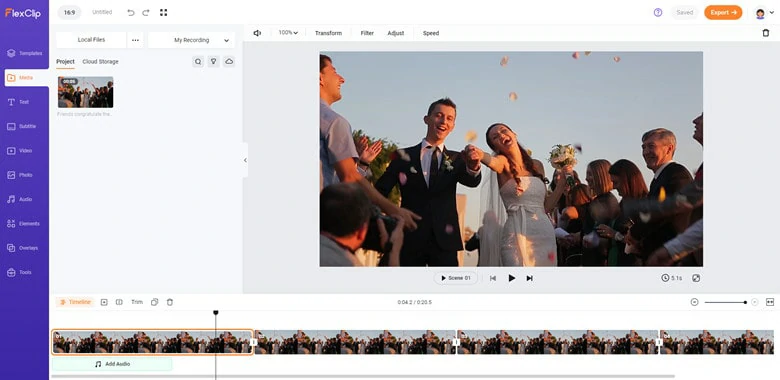
Task: Open the Speed options
Action: click(x=431, y=33)
